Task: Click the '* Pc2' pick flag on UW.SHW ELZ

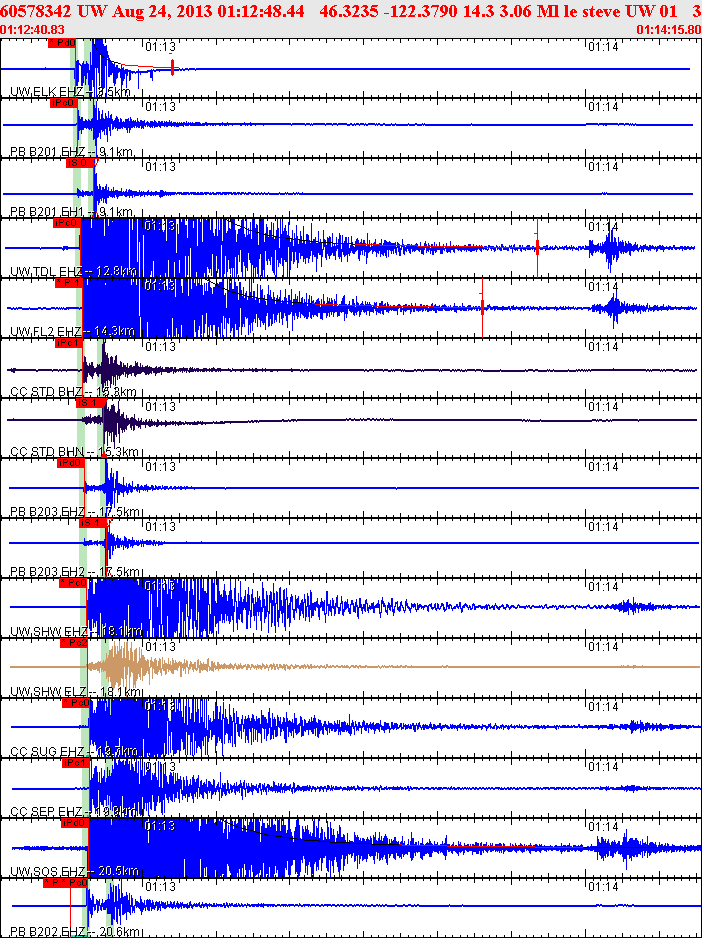Action: [x=74, y=642]
